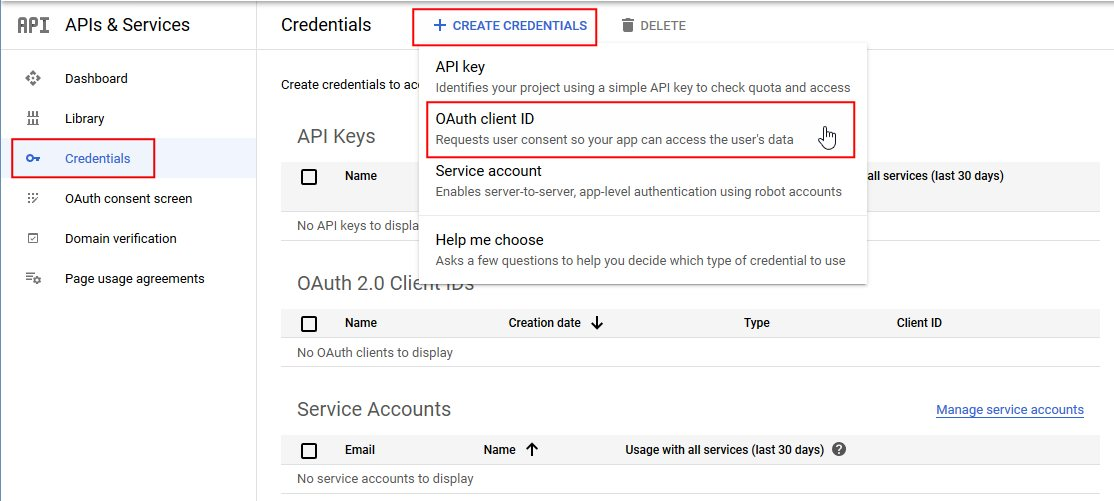Pick Help me choose option

point(640,249)
